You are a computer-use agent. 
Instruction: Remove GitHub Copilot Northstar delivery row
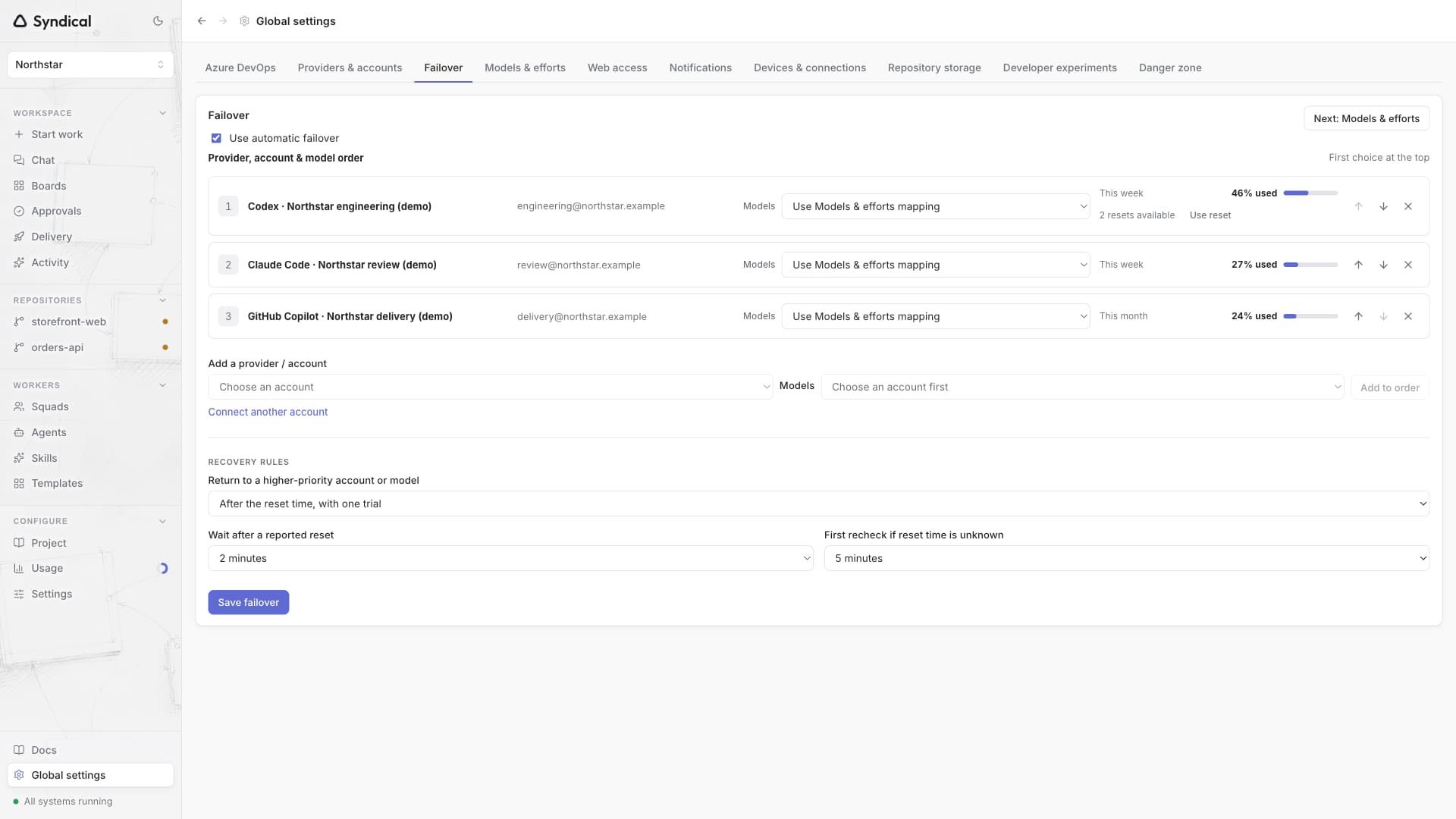[1408, 316]
